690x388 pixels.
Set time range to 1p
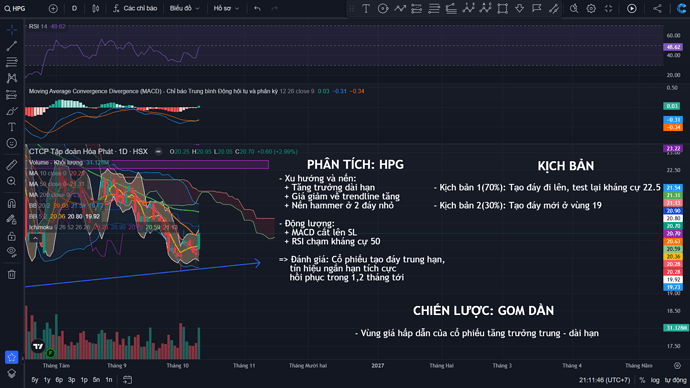pyautogui.click(x=84, y=380)
